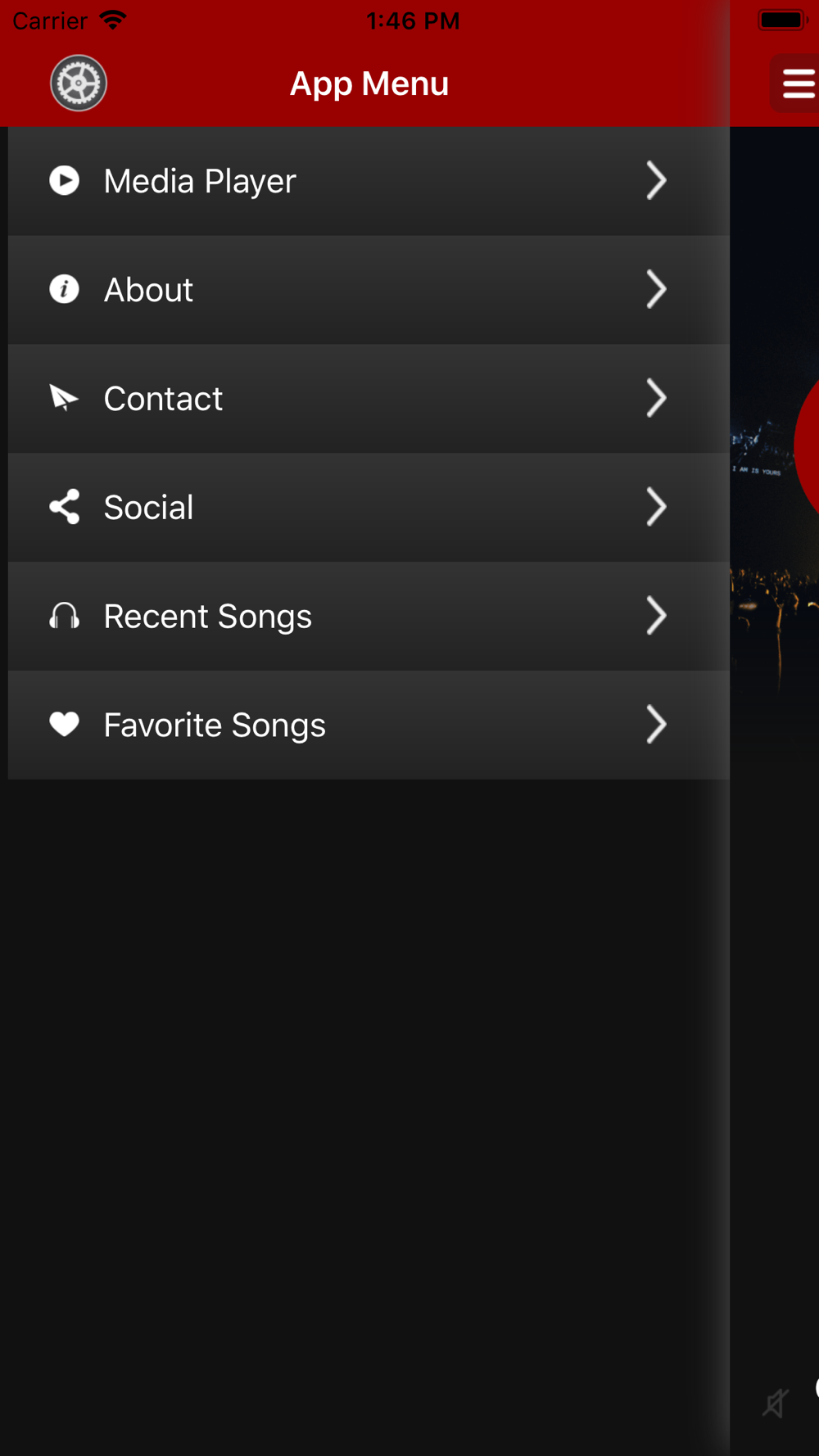Open the Favorite Songs chevron arrow
The width and height of the screenshot is (819, 1456).
click(656, 725)
